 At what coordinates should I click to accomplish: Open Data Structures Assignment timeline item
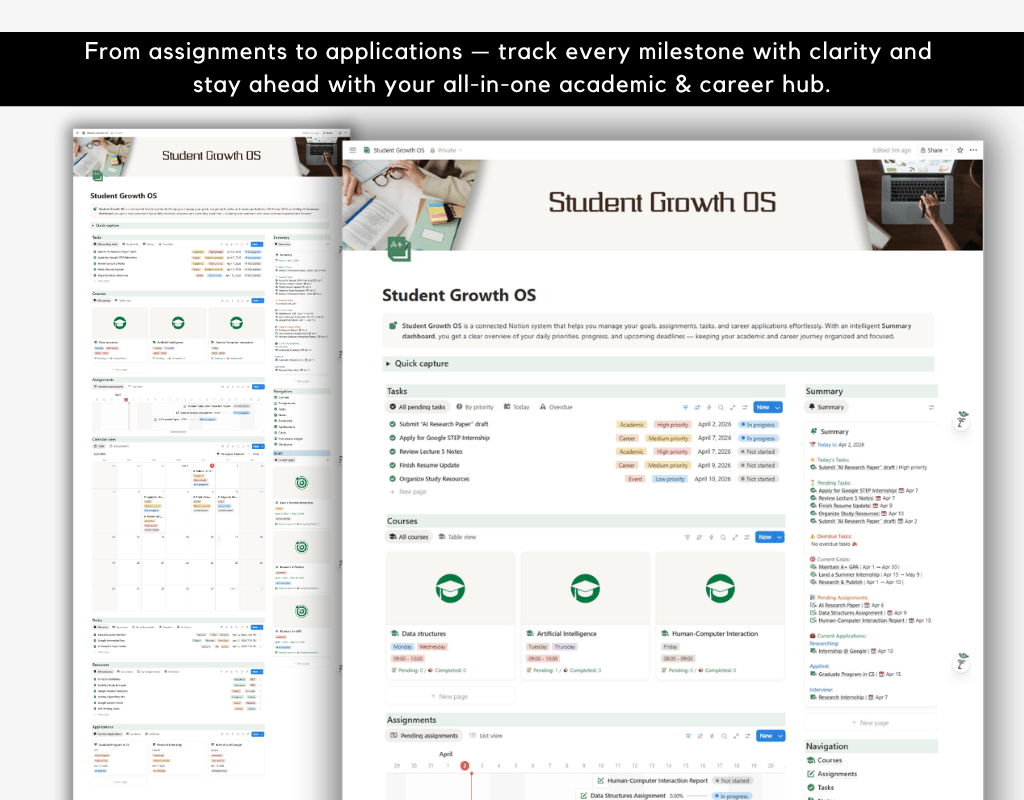pyautogui.click(x=628, y=796)
